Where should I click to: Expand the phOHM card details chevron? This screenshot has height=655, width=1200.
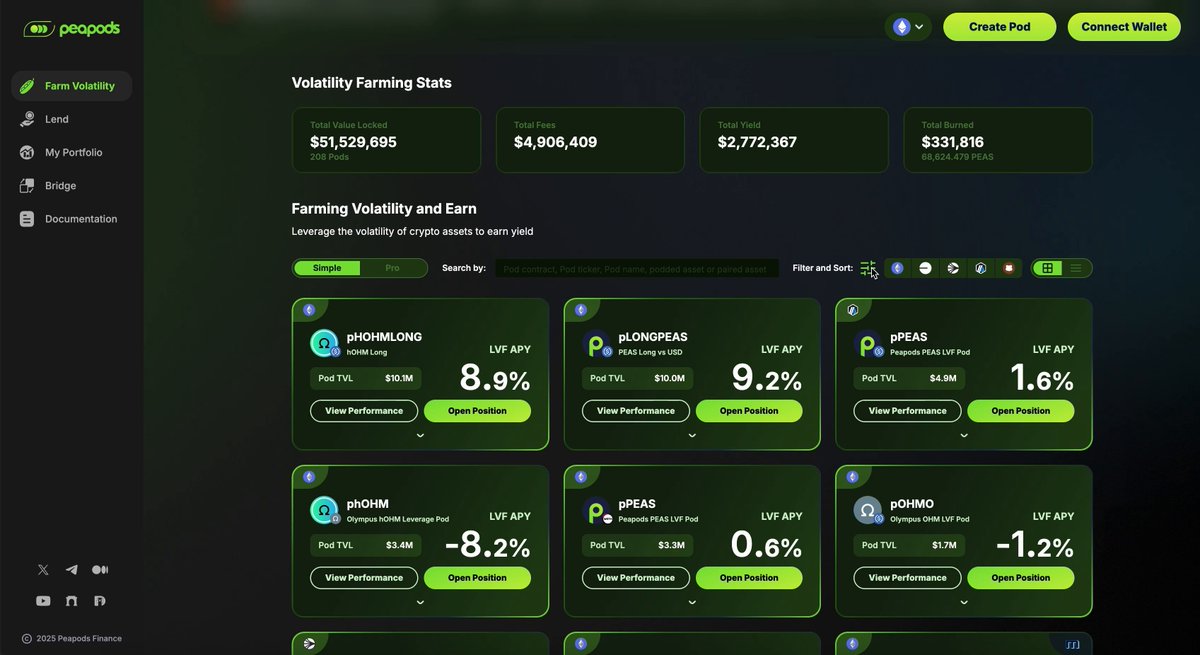420,602
